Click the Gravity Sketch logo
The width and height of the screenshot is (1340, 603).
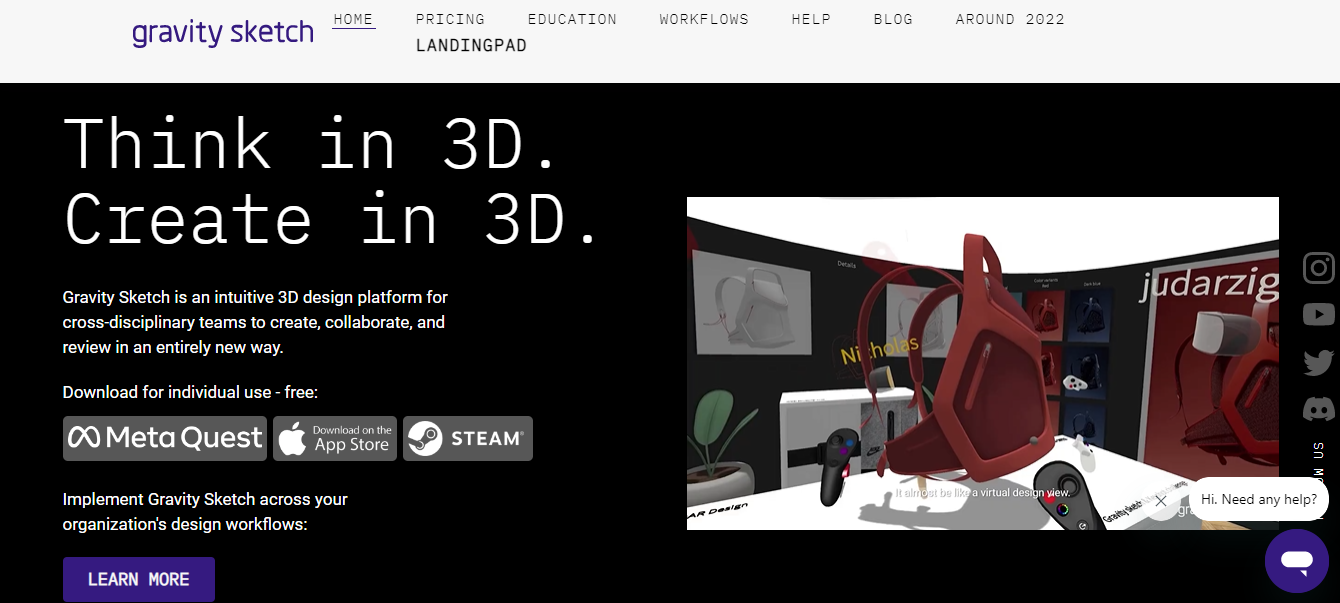pyautogui.click(x=223, y=32)
